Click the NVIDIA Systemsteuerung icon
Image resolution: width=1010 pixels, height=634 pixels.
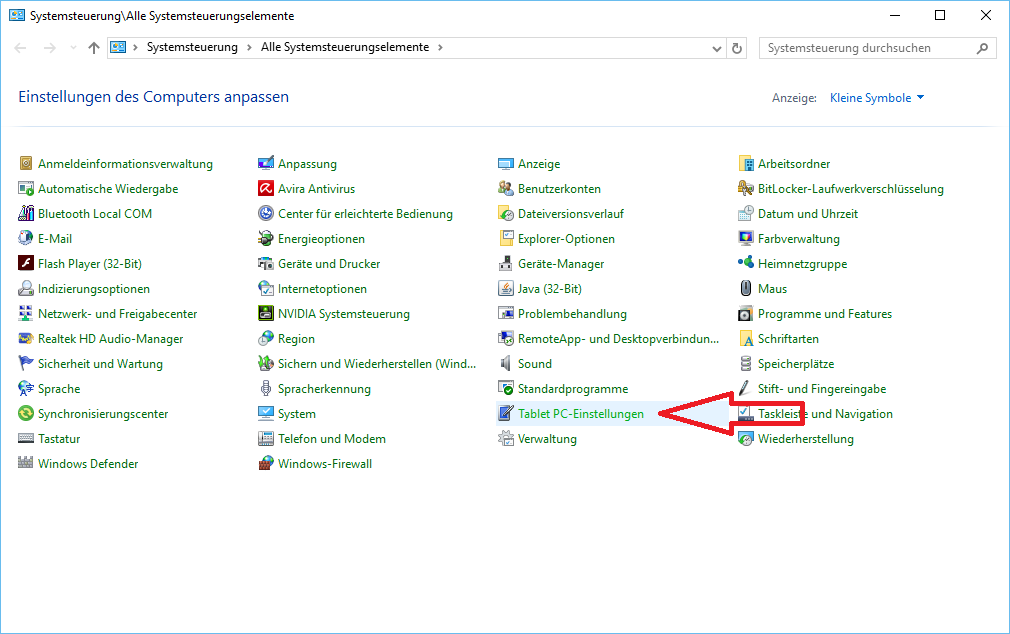(x=265, y=313)
